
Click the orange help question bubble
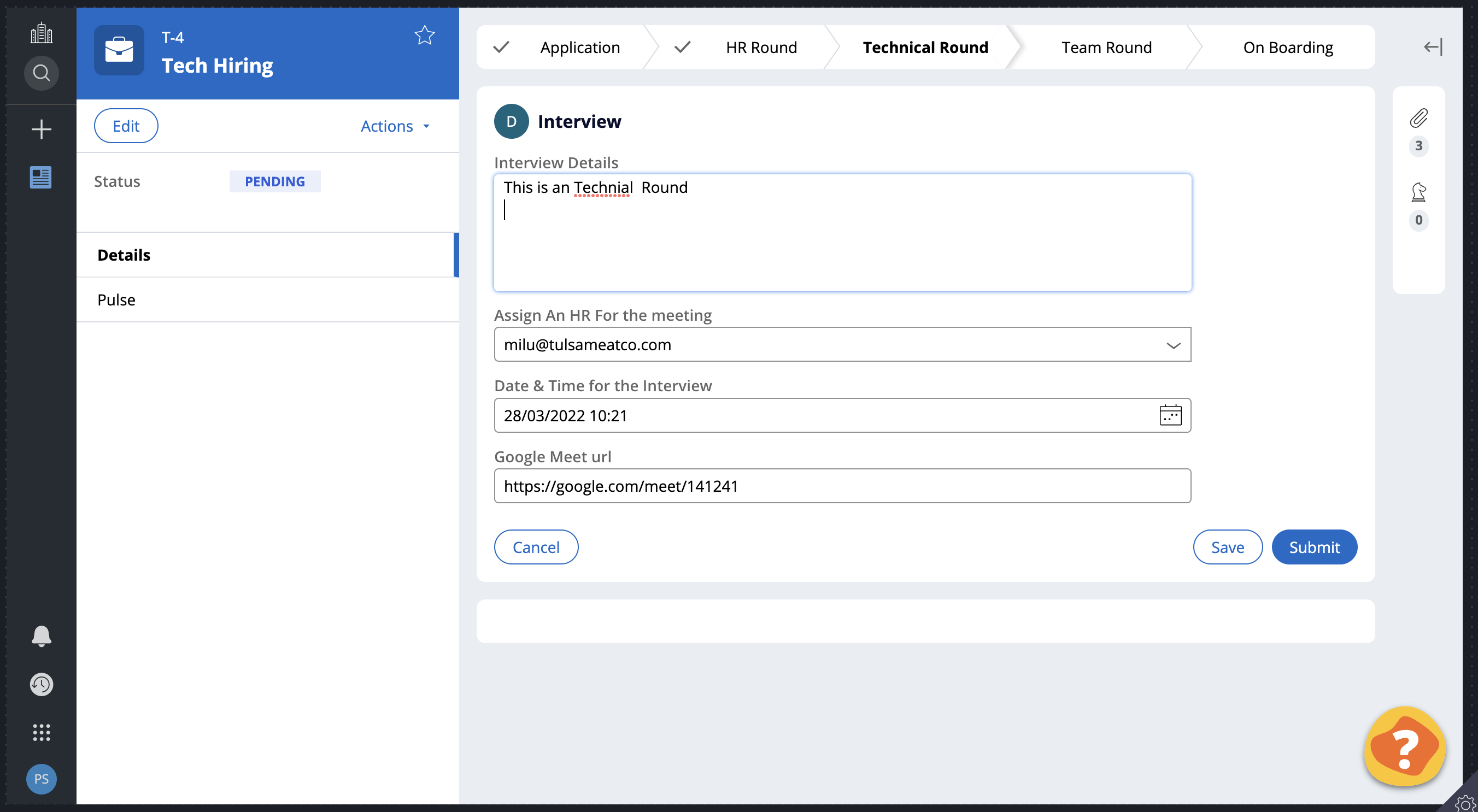[x=1404, y=746]
